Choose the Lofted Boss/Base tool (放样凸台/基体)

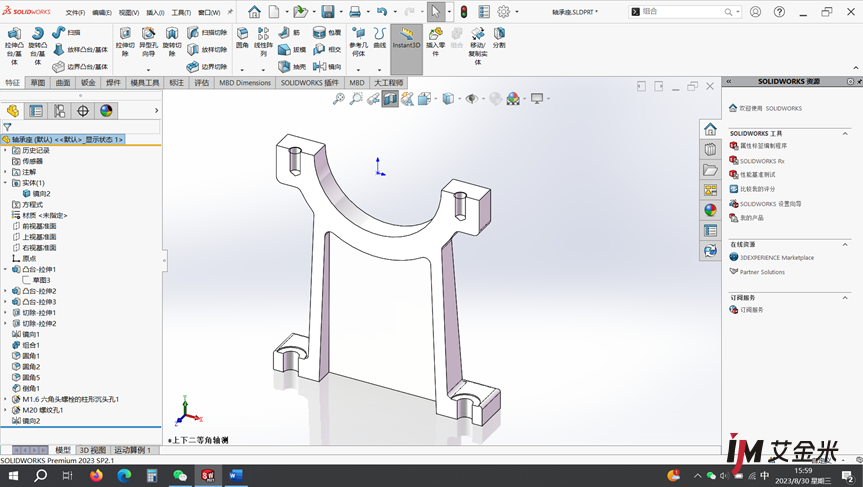point(80,50)
